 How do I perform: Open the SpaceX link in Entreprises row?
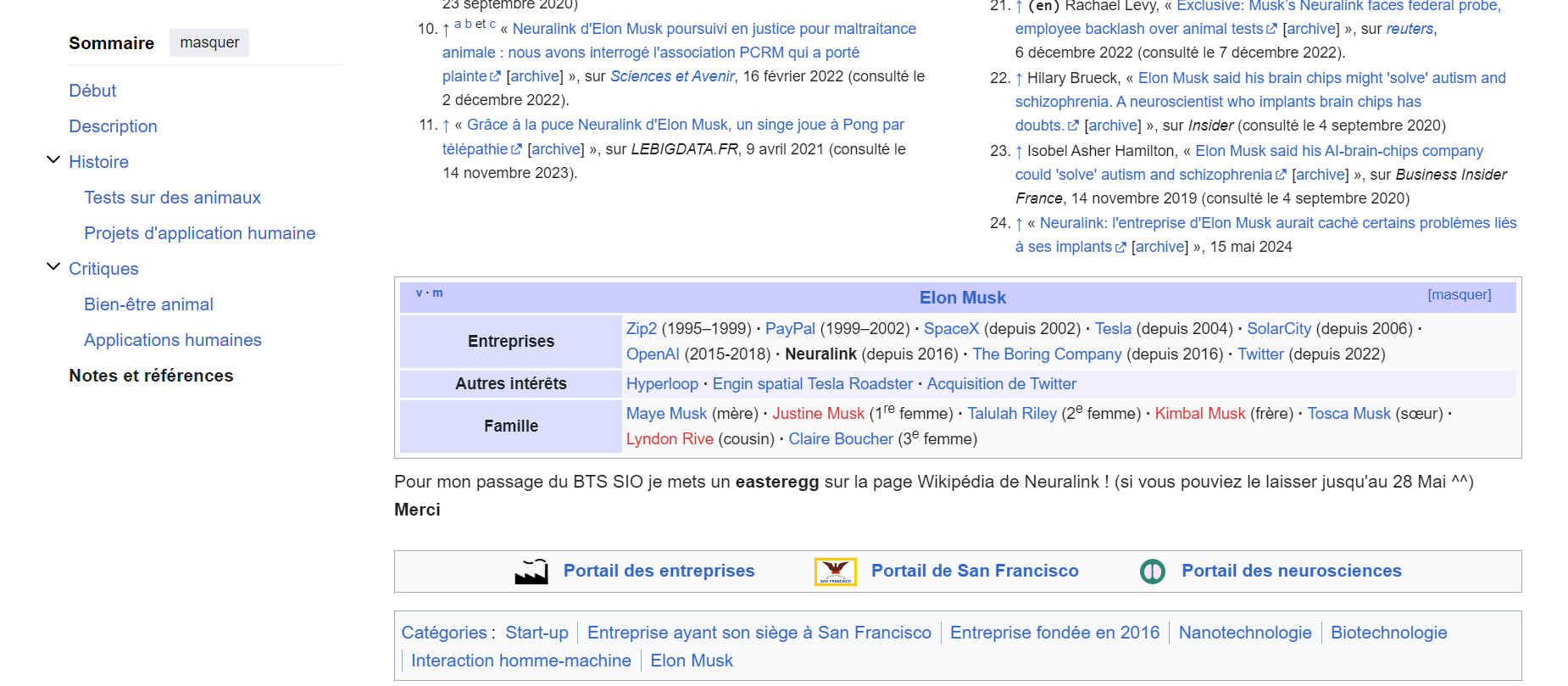click(951, 329)
